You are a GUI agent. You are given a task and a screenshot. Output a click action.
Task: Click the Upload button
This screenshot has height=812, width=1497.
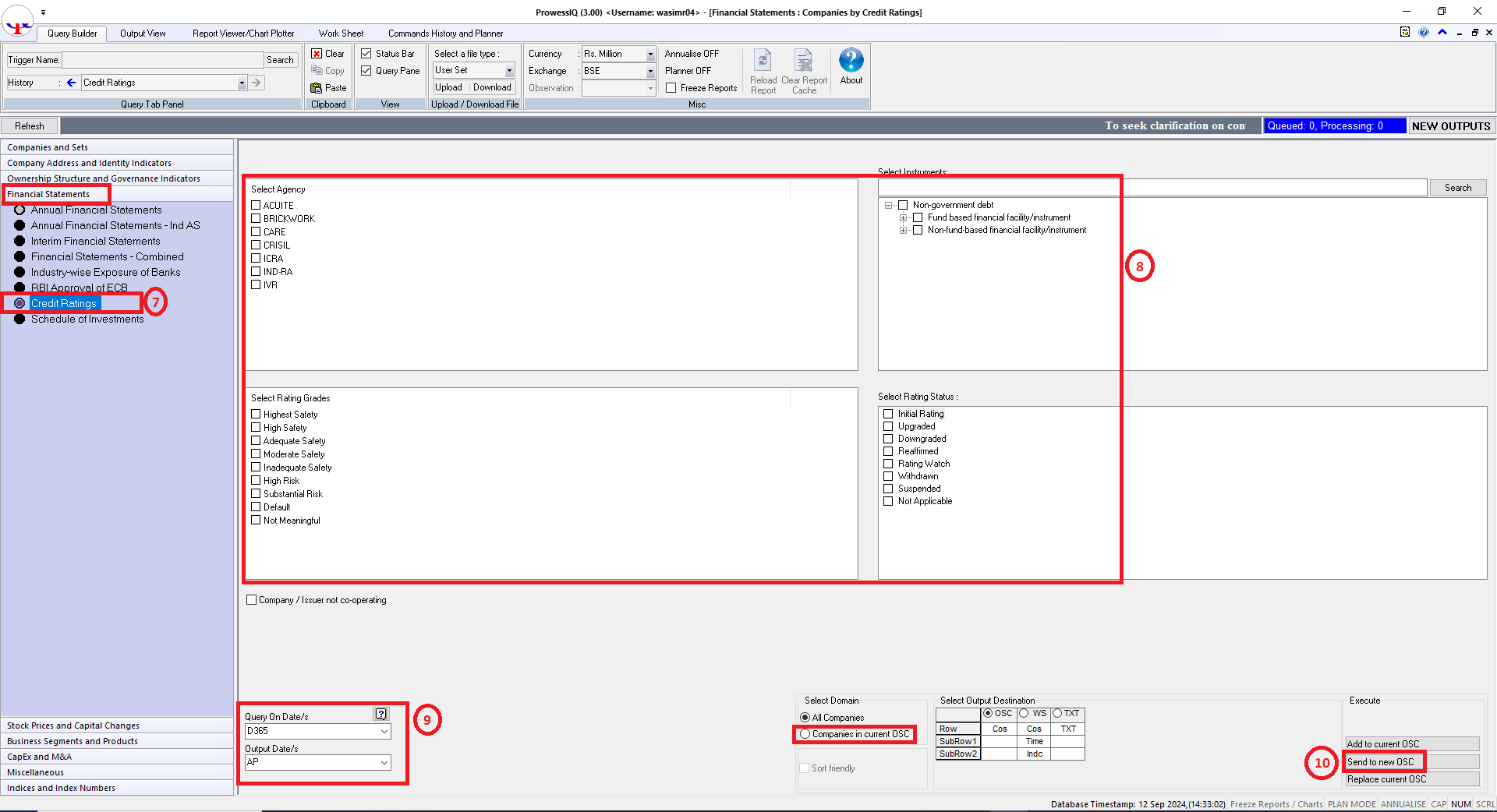[x=448, y=87]
